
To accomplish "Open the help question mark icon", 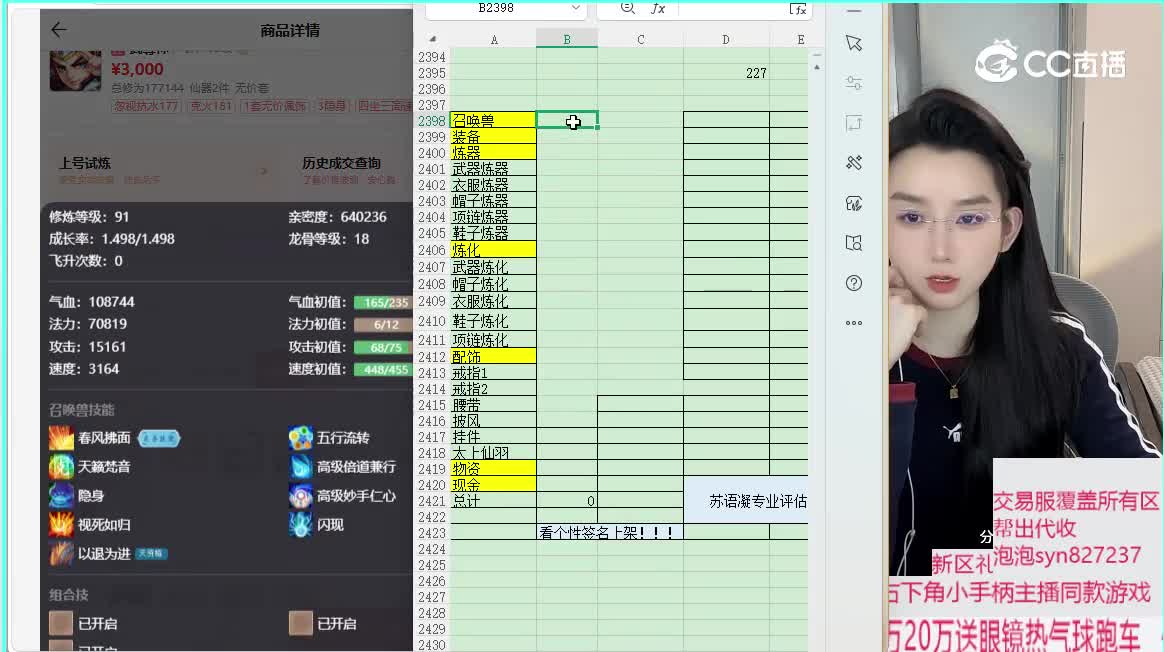I will (854, 283).
